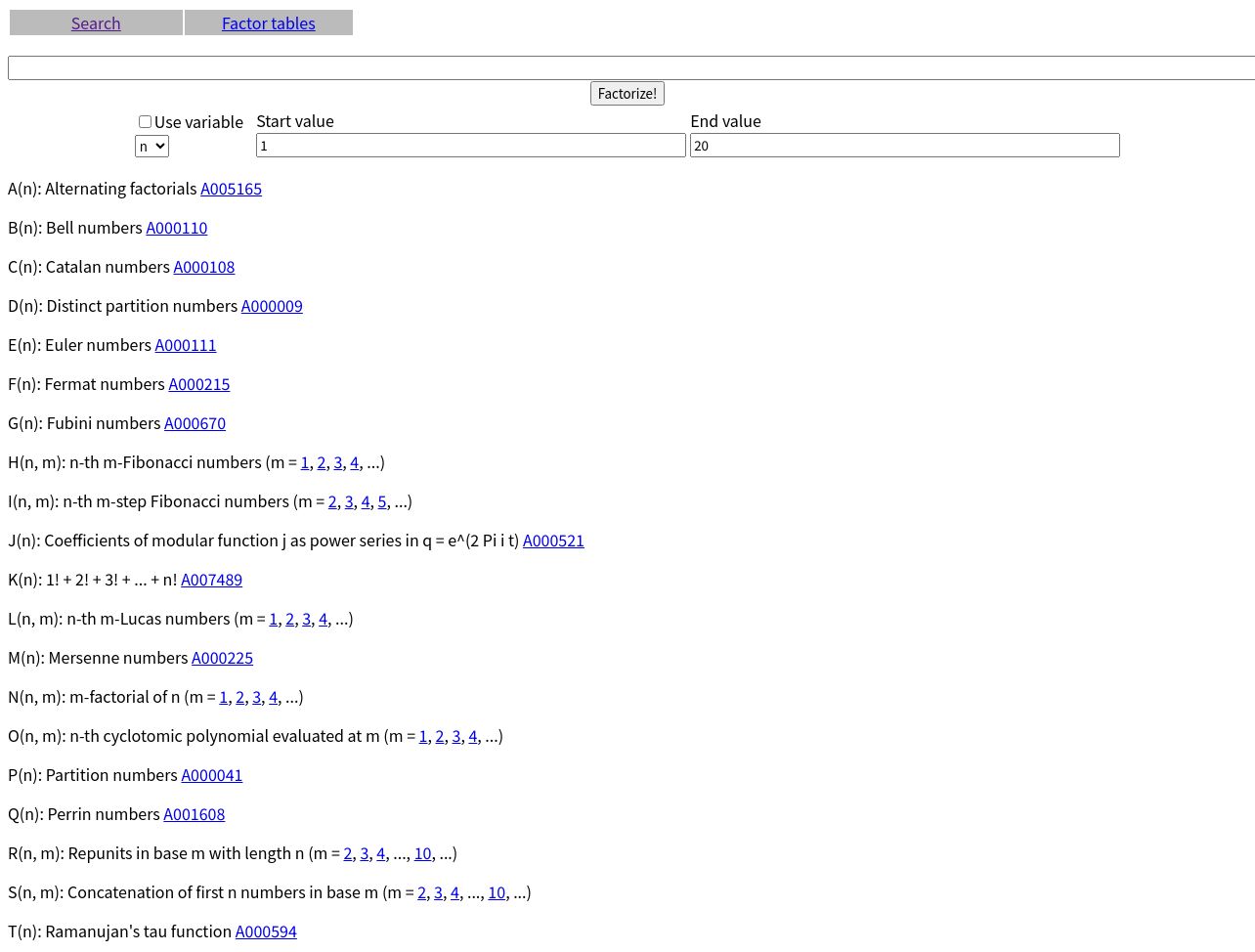
Task: Open Mersenne numbers link A000225
Action: click(x=222, y=658)
